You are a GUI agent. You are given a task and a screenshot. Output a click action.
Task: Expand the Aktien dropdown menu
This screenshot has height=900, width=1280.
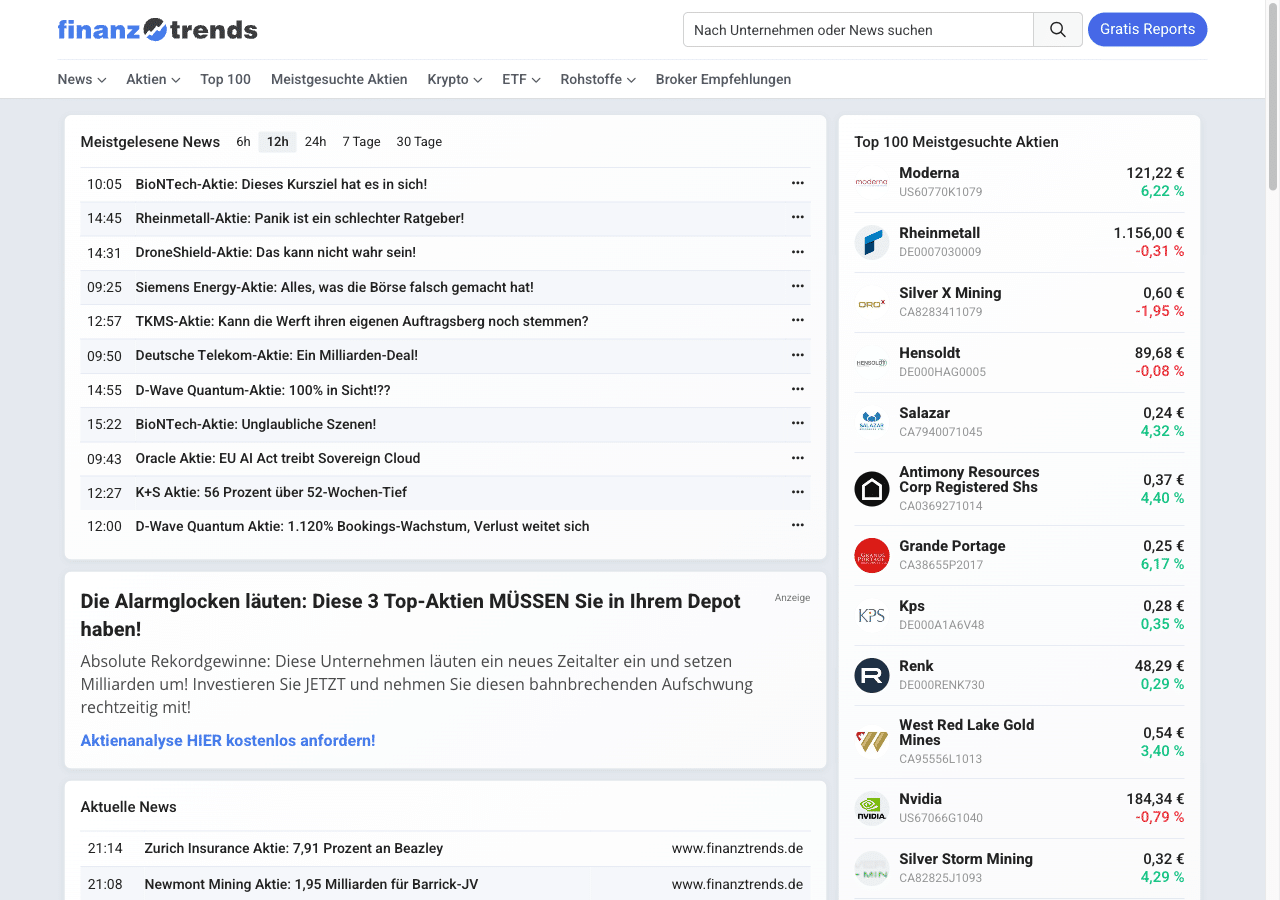pos(153,79)
